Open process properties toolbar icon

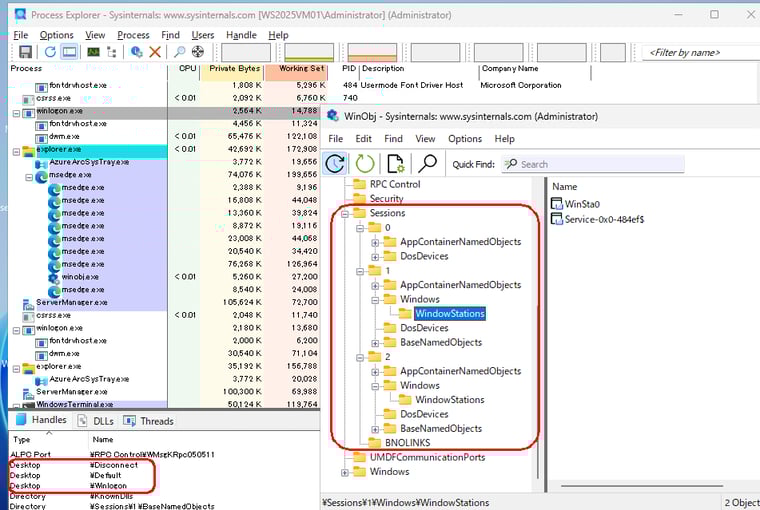coord(136,52)
